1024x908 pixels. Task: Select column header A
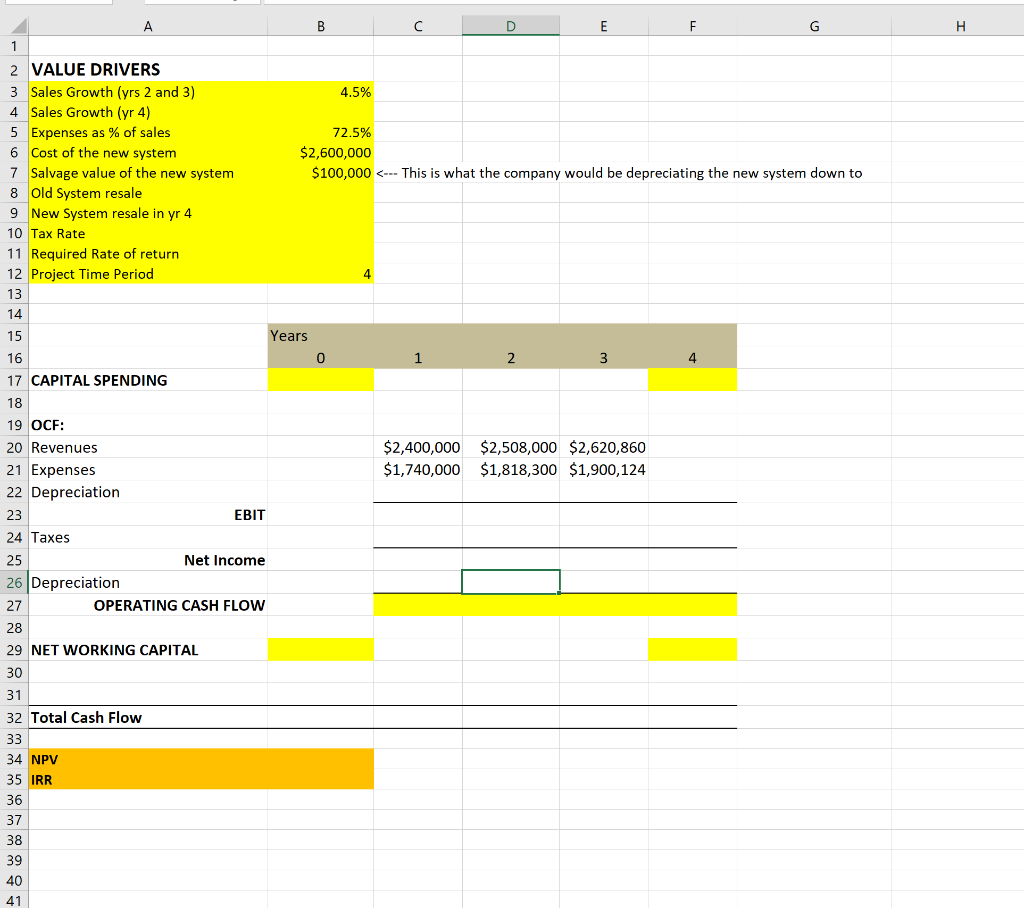coord(148,25)
